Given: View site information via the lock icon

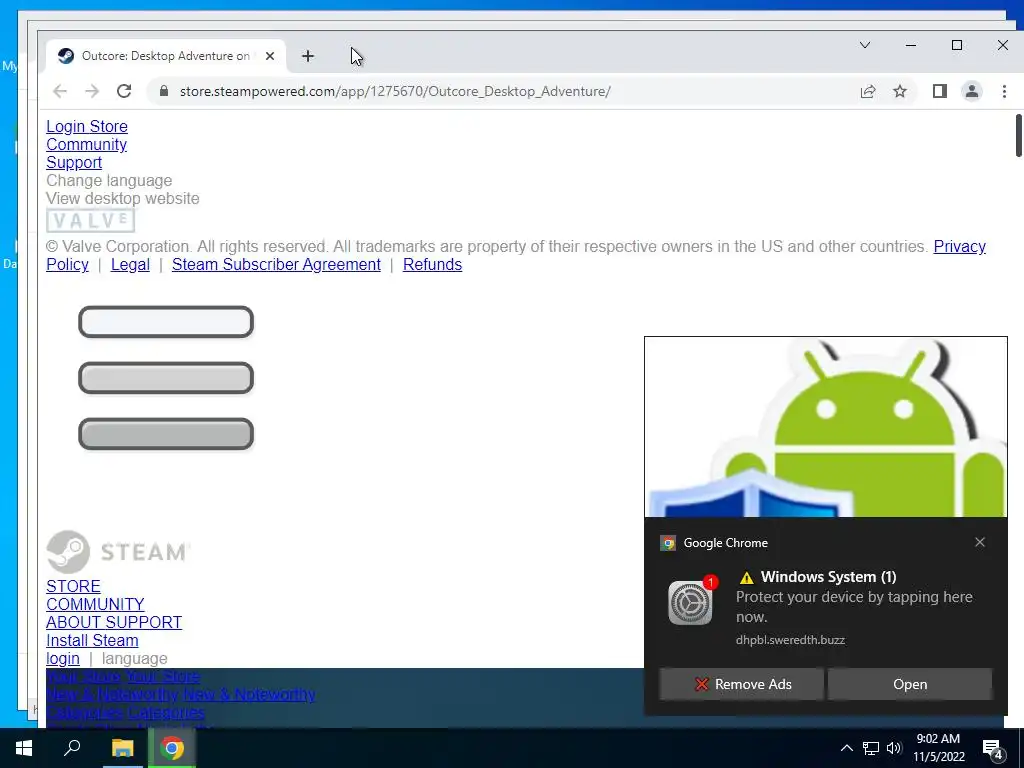Looking at the screenshot, I should point(163,91).
